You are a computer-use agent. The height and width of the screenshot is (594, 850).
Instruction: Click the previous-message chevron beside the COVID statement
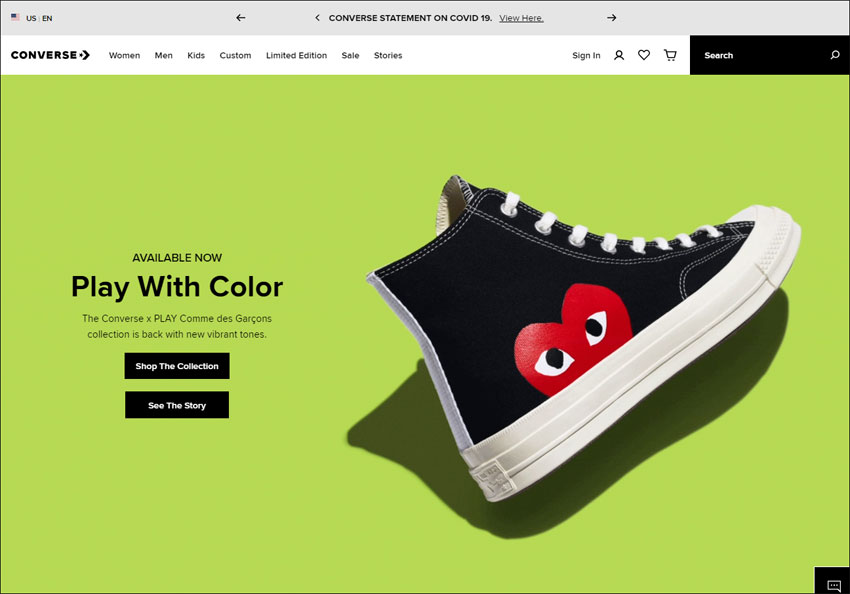click(x=317, y=18)
